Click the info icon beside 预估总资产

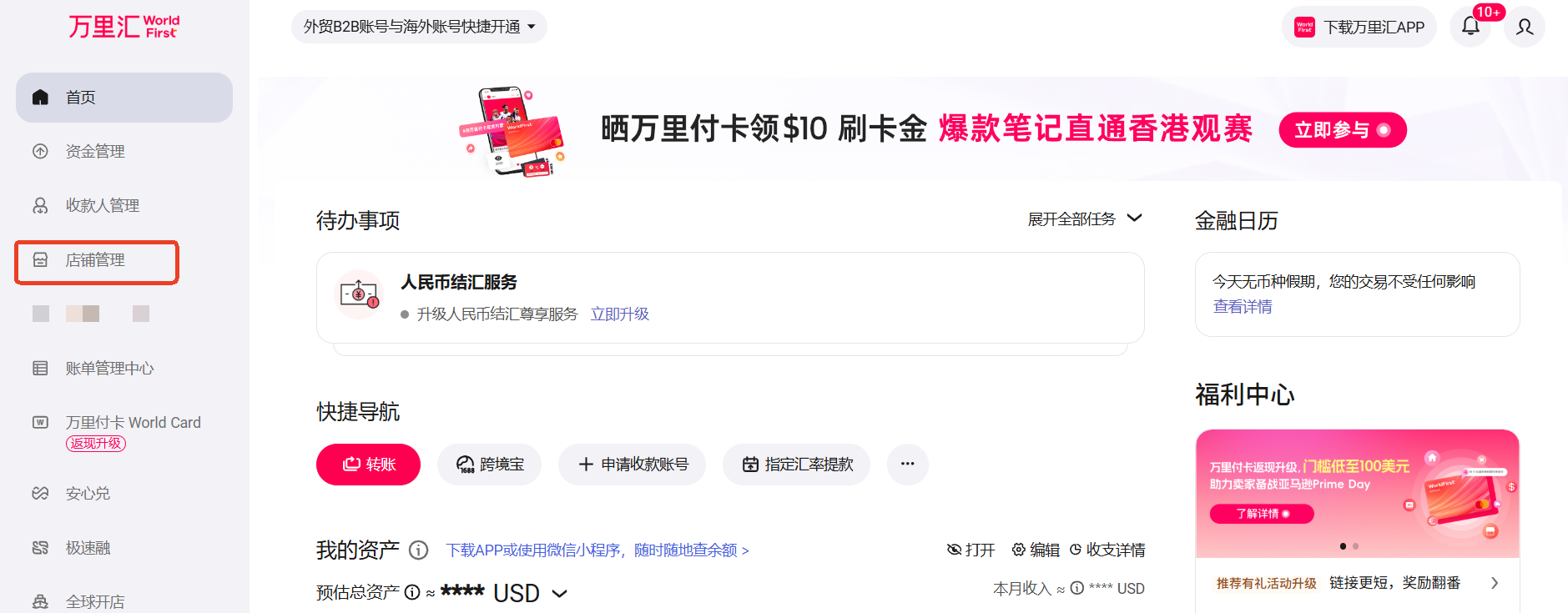412,592
